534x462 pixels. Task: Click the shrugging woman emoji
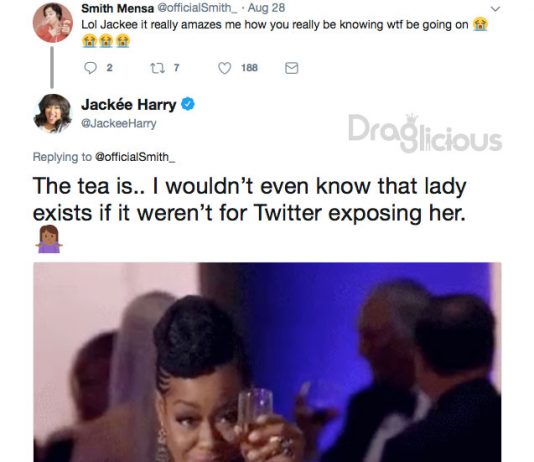(x=49, y=239)
